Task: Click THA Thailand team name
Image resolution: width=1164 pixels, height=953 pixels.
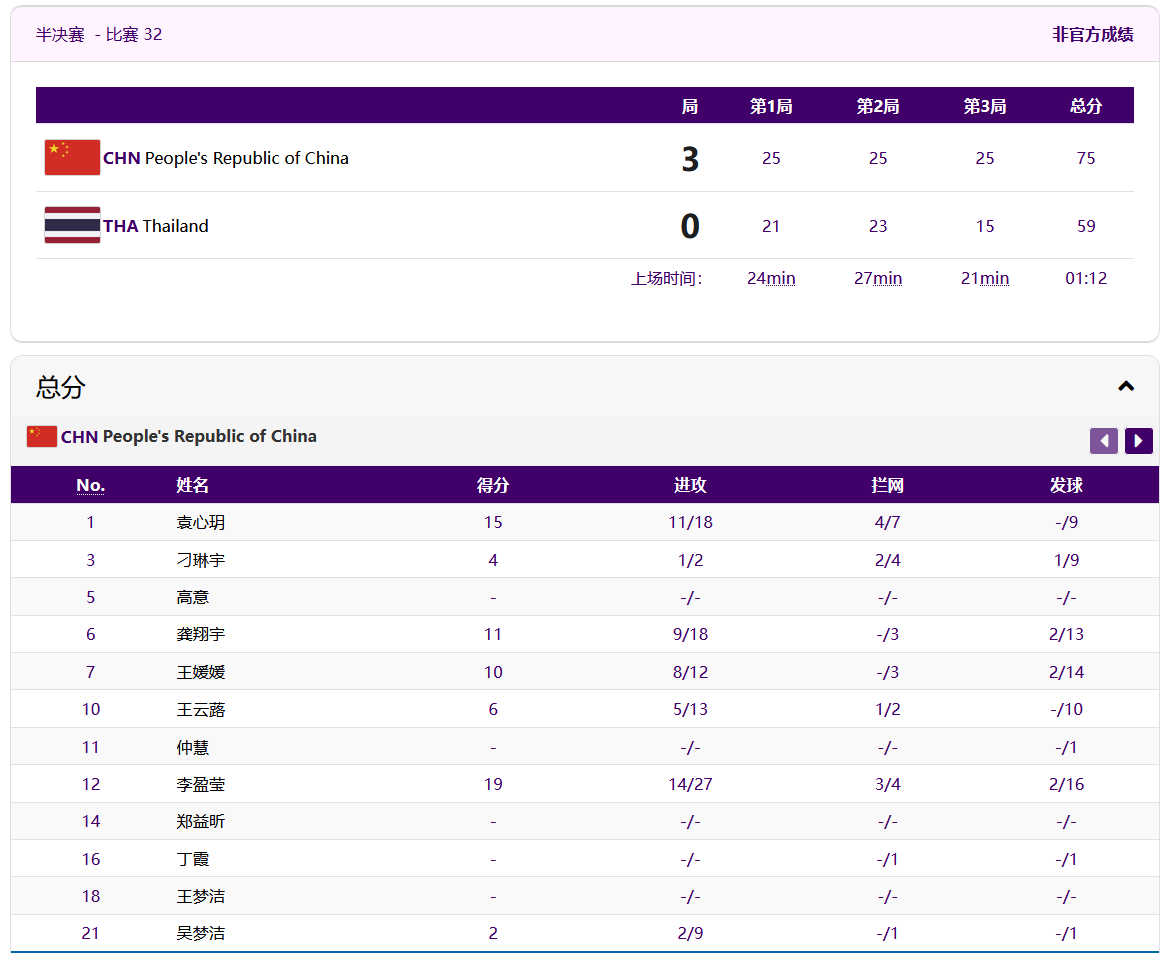Action: click(156, 226)
